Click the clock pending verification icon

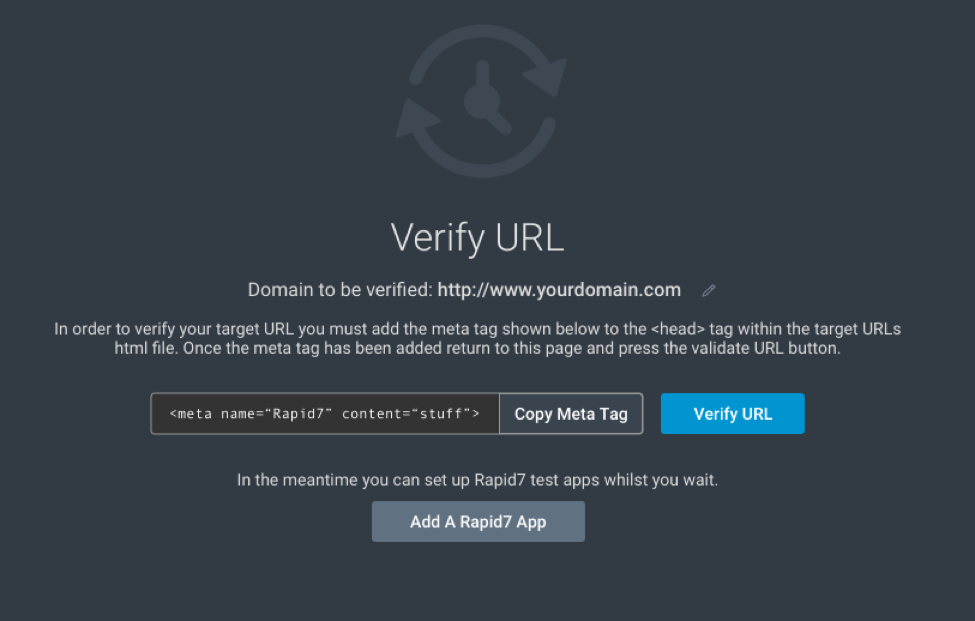[x=481, y=102]
